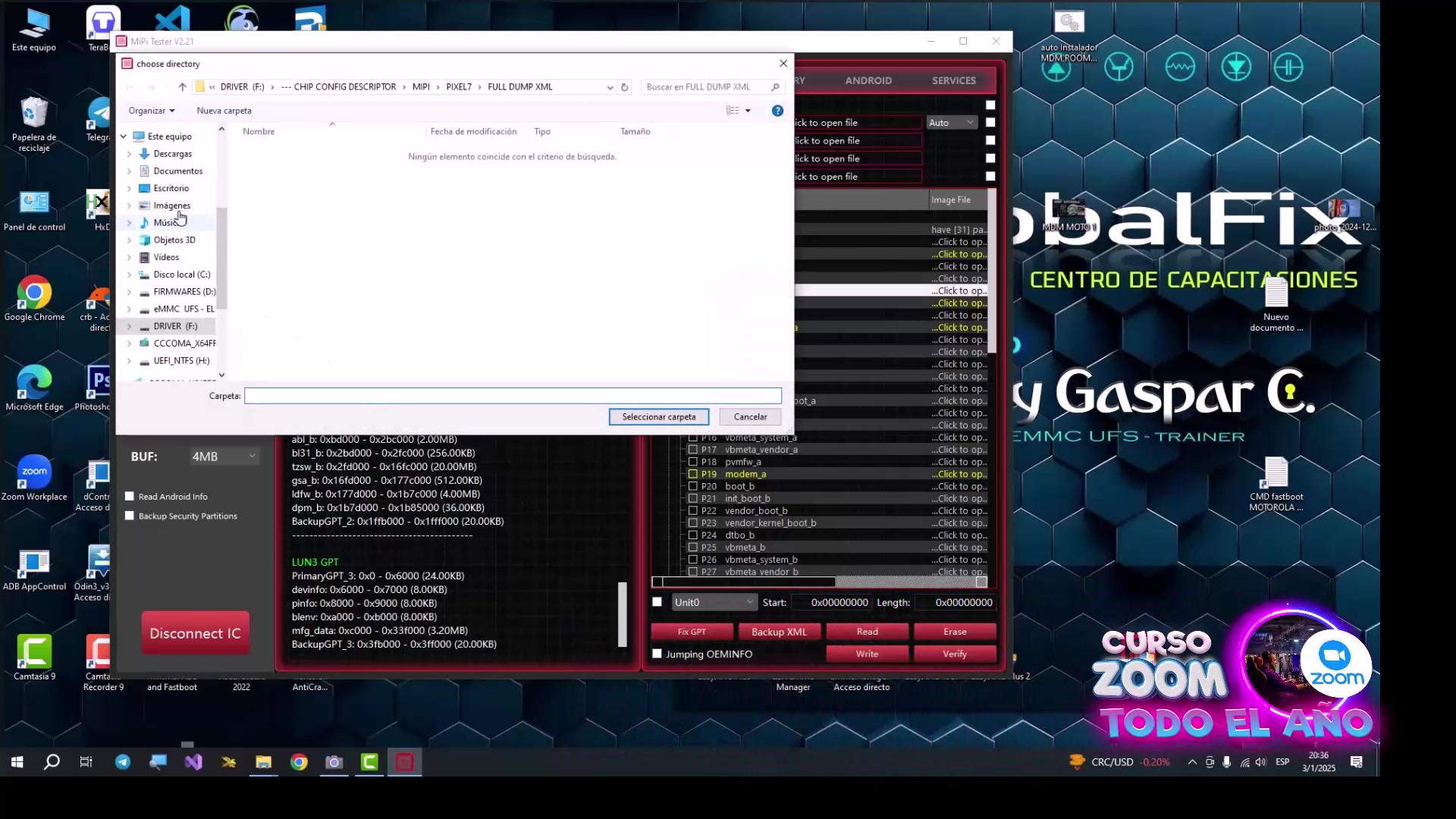This screenshot has width=1456, height=819.
Task: Open the Nuevo documento file on desktop
Action: coord(1276,305)
